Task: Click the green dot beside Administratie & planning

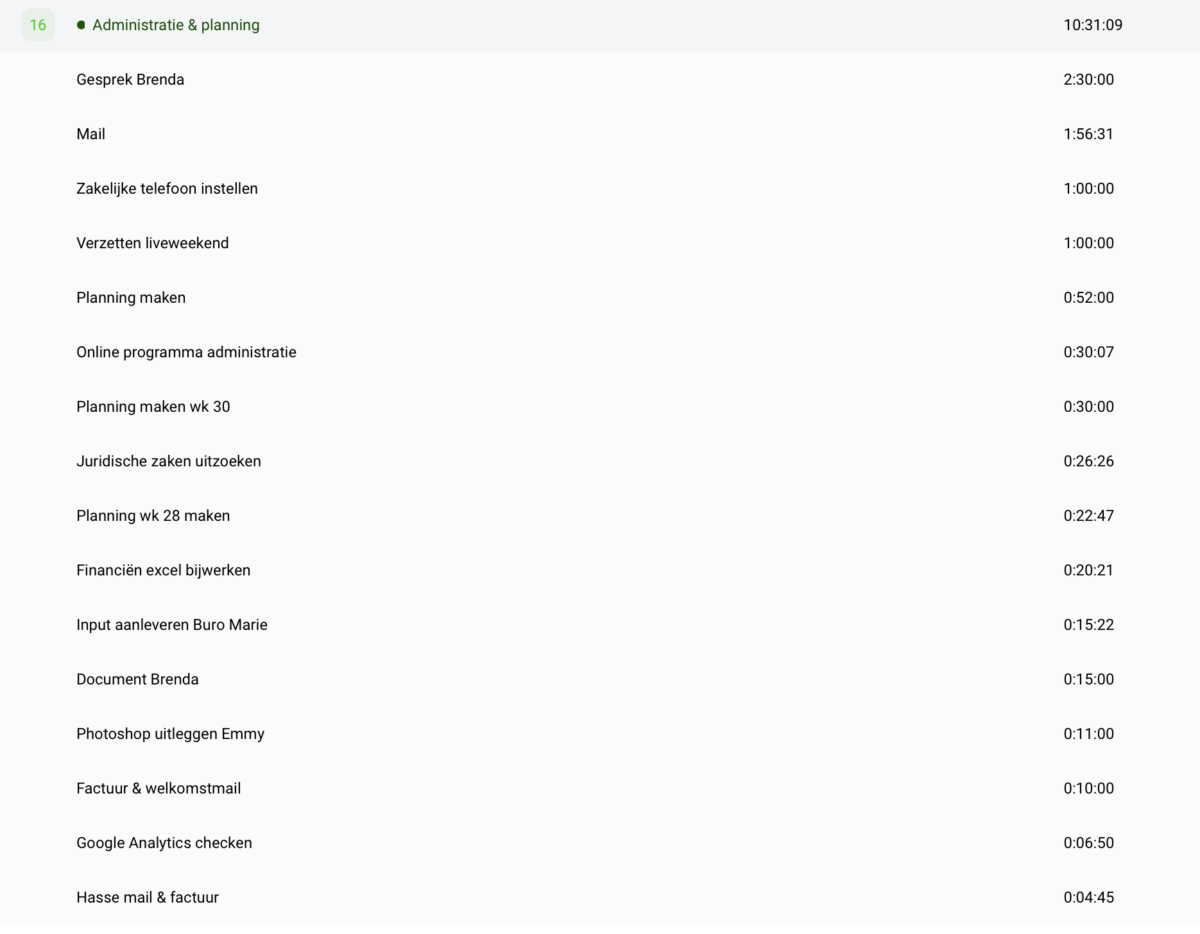Action: pyautogui.click(x=81, y=25)
